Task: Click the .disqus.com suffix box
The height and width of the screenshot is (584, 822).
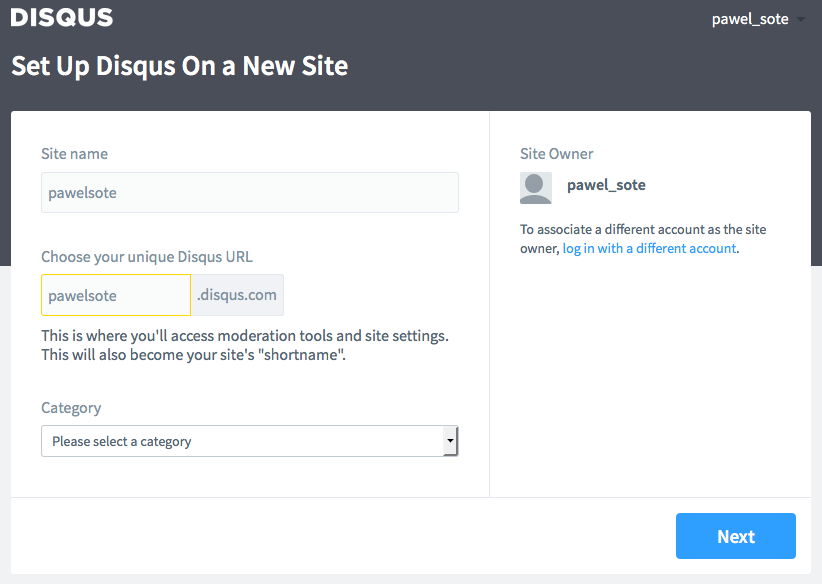Action: click(237, 295)
